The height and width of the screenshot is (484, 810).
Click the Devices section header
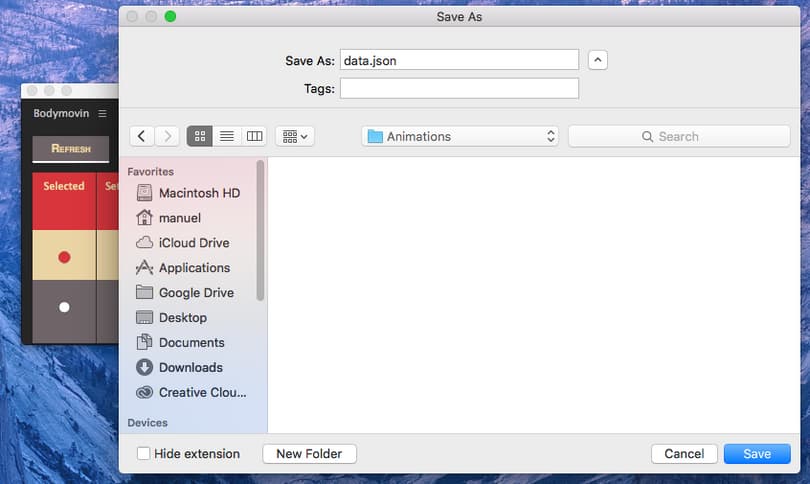click(x=147, y=423)
